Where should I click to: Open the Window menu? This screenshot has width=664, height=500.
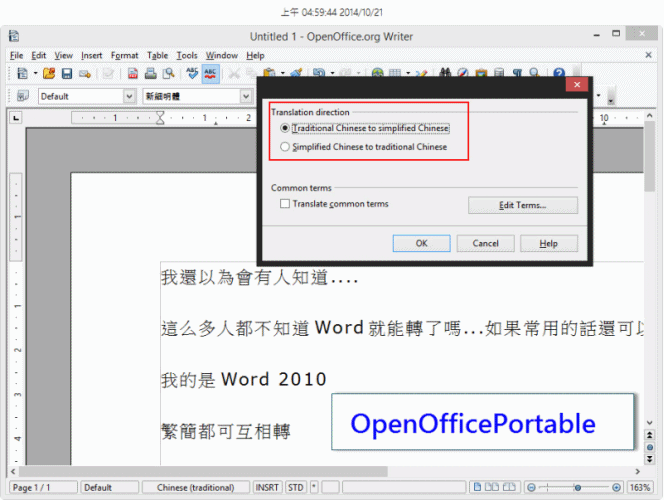(x=221, y=55)
